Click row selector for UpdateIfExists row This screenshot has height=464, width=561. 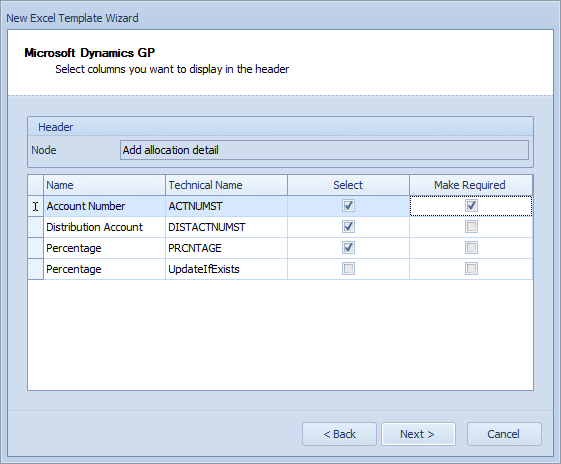pos(35,269)
